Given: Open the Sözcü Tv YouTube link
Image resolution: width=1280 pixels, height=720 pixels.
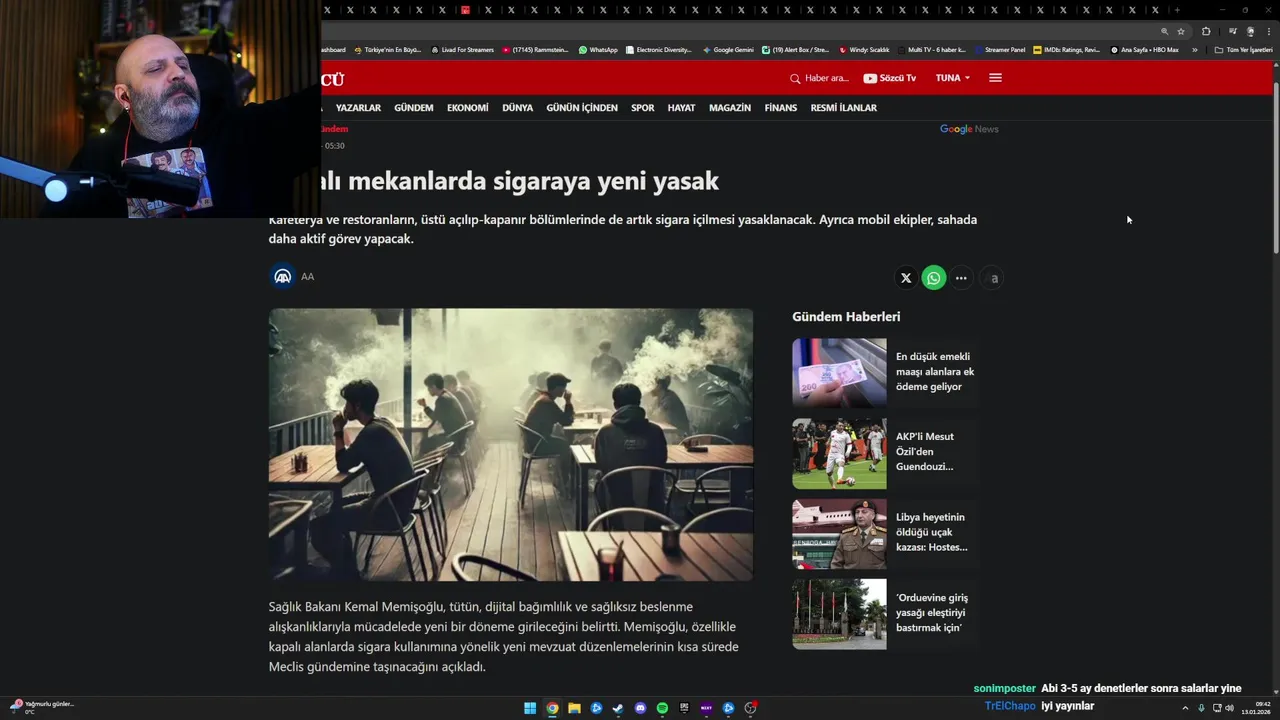Looking at the screenshot, I should 890,78.
